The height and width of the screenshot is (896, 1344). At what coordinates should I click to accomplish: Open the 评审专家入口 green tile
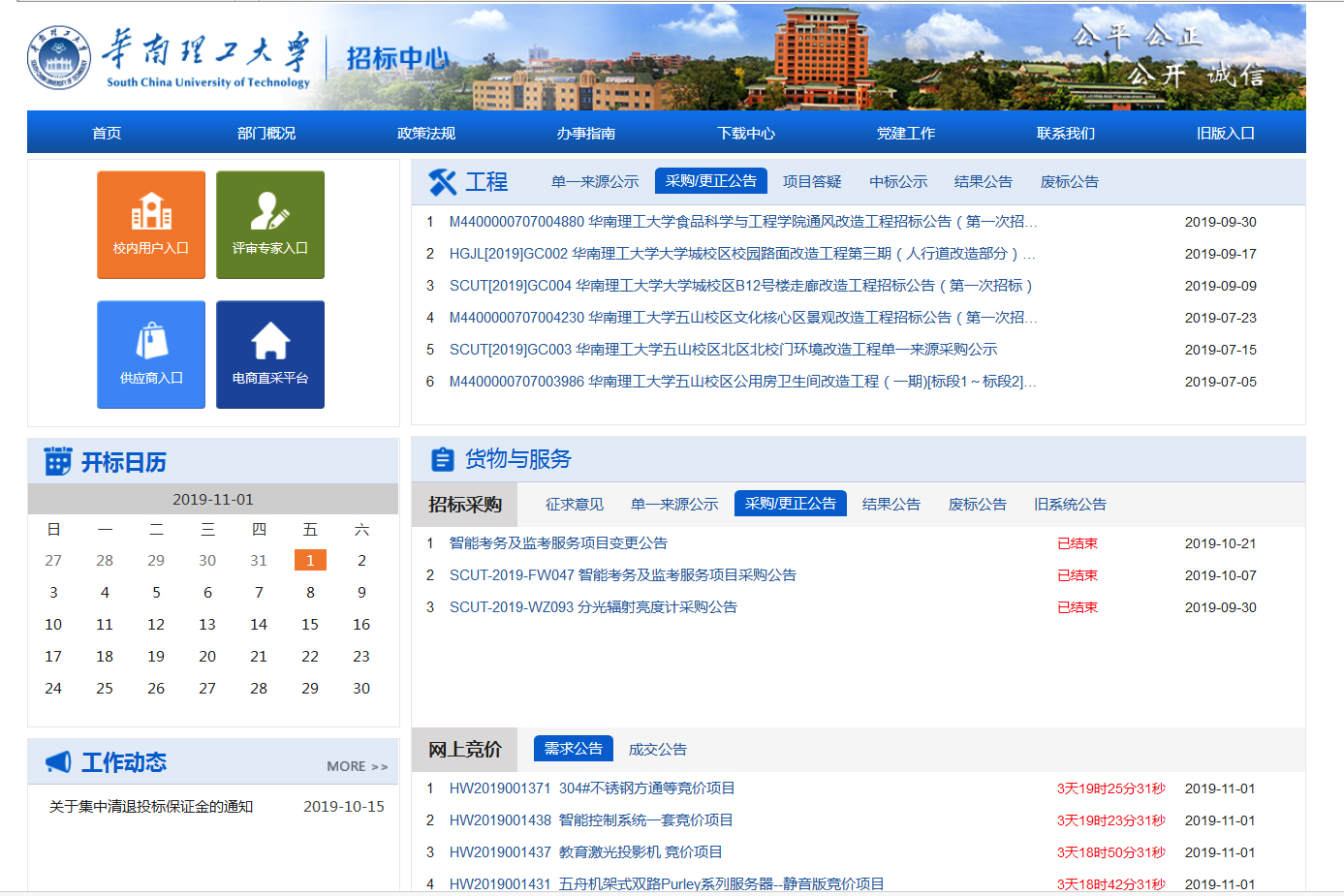coord(270,225)
